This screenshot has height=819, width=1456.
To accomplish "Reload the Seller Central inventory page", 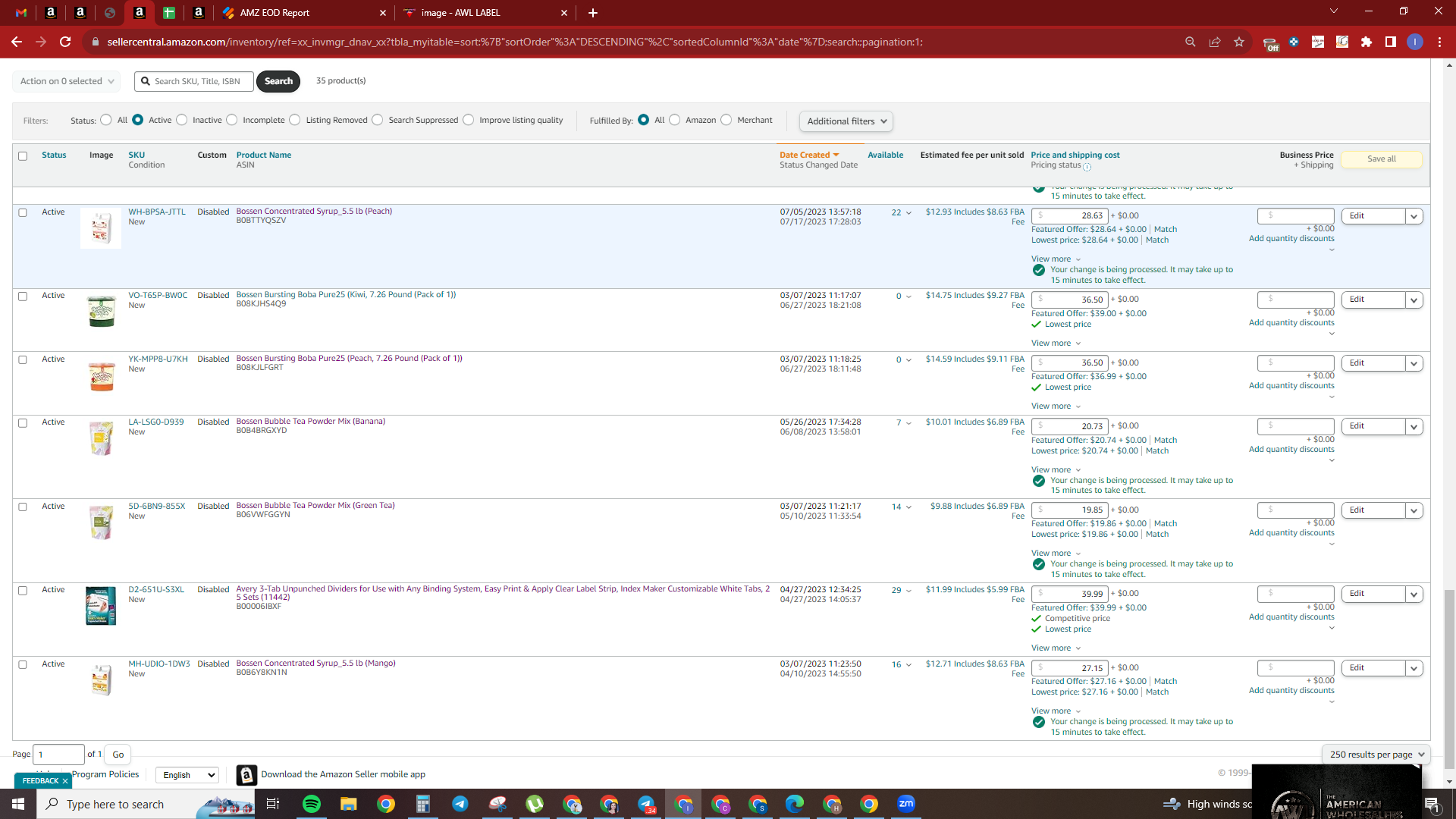I will click(65, 42).
